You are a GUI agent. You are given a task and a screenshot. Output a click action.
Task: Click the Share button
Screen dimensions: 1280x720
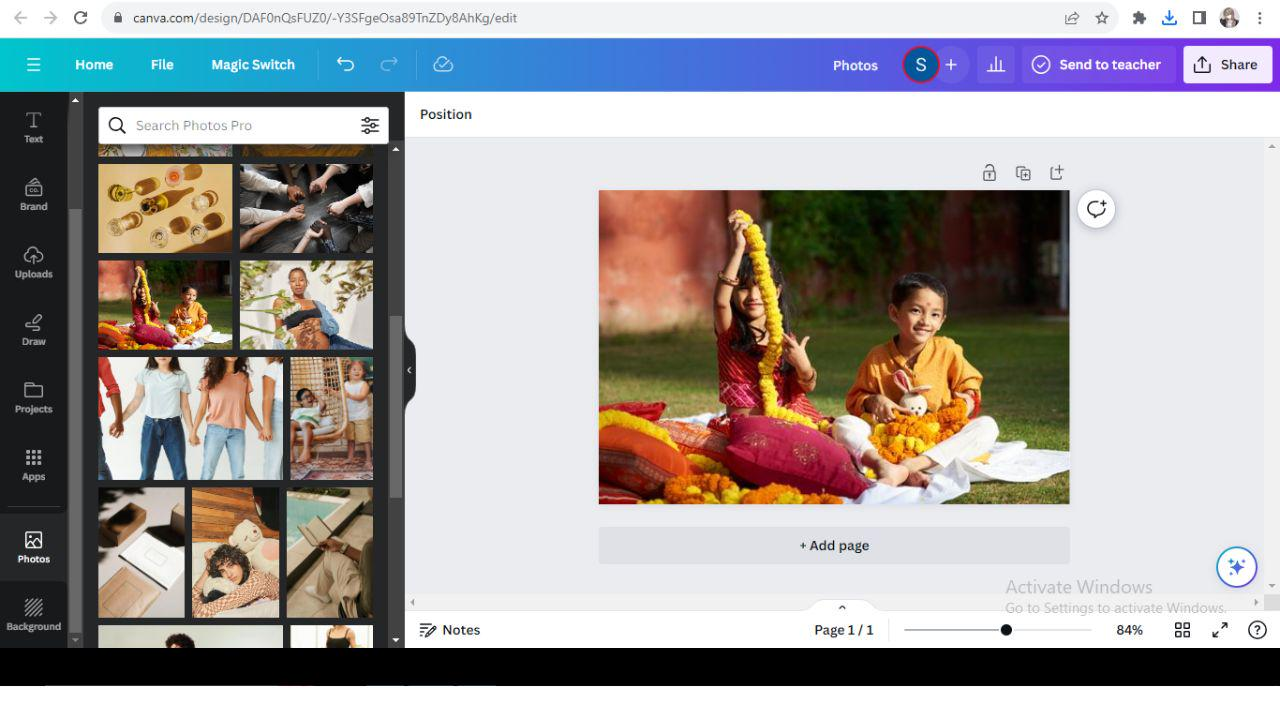pyautogui.click(x=1227, y=64)
